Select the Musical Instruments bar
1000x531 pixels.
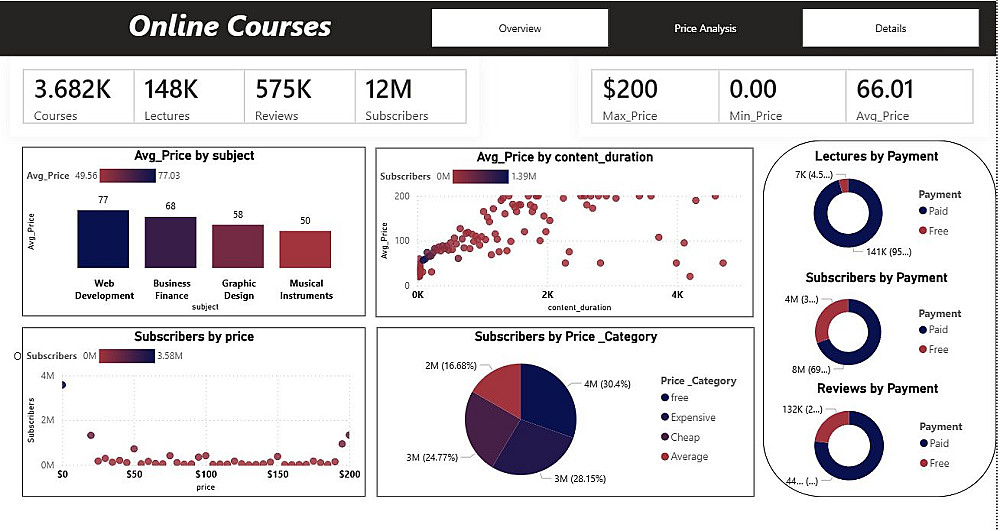[x=305, y=249]
